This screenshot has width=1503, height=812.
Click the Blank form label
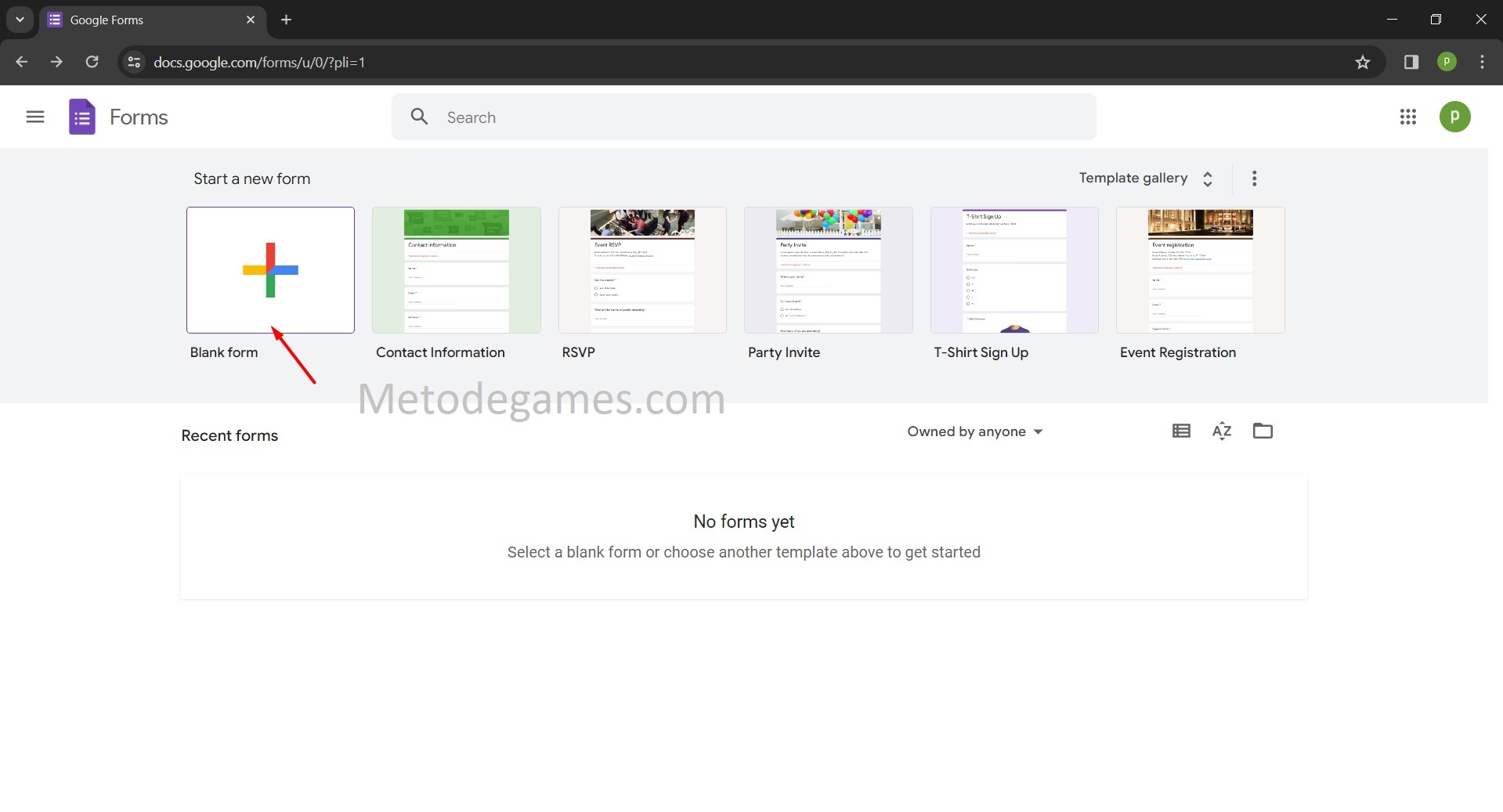click(224, 352)
